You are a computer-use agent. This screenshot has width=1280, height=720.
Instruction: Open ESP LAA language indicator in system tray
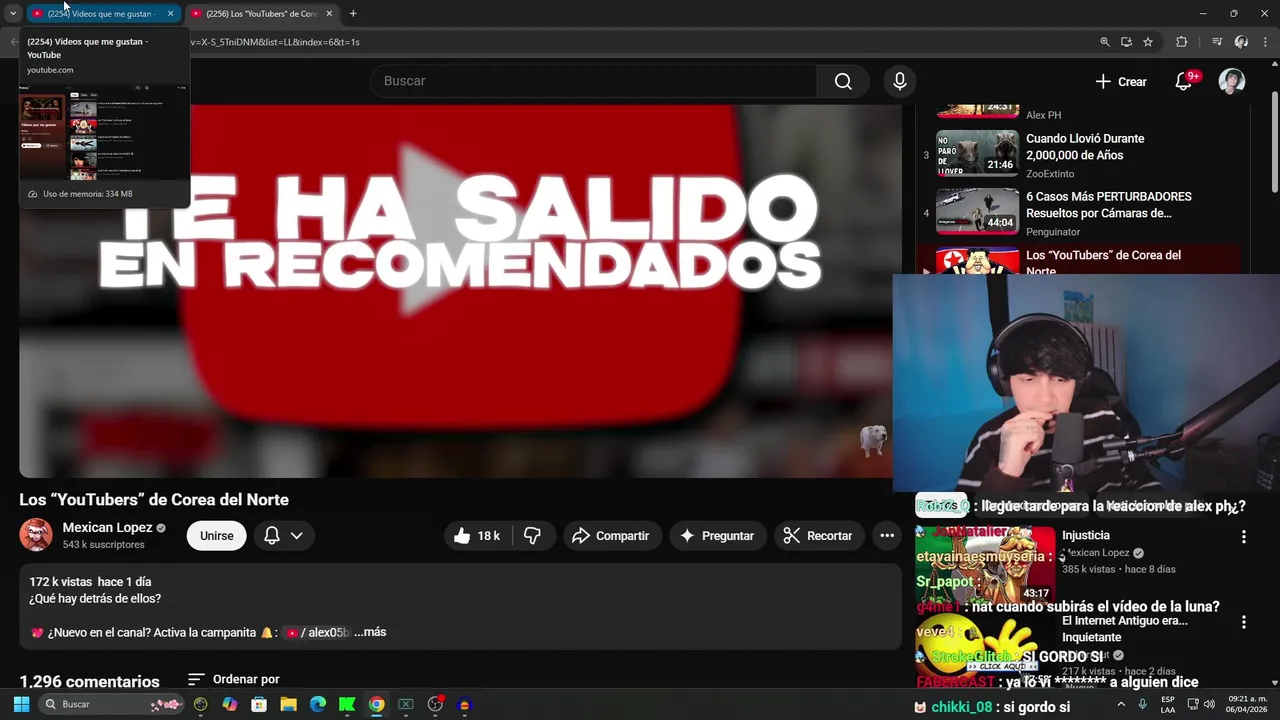point(1168,704)
